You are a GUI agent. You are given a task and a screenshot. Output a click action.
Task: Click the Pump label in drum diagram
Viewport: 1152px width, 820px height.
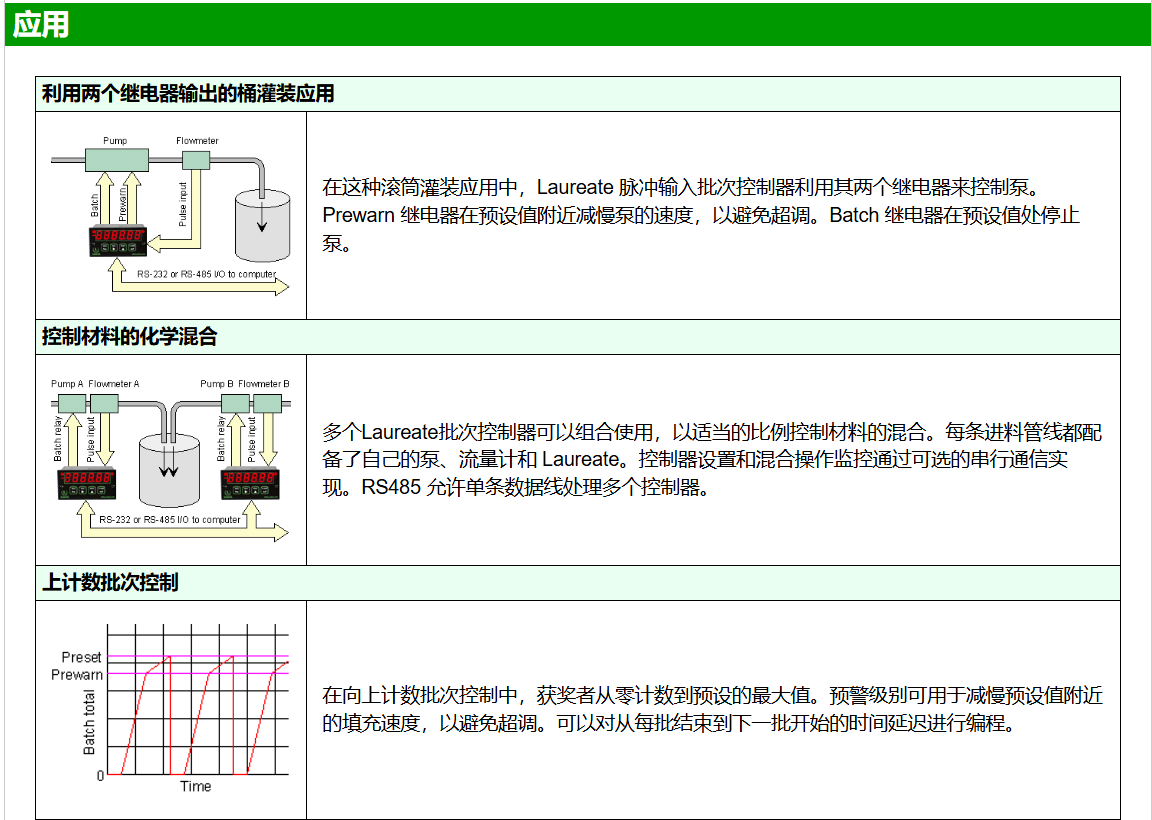(115, 140)
